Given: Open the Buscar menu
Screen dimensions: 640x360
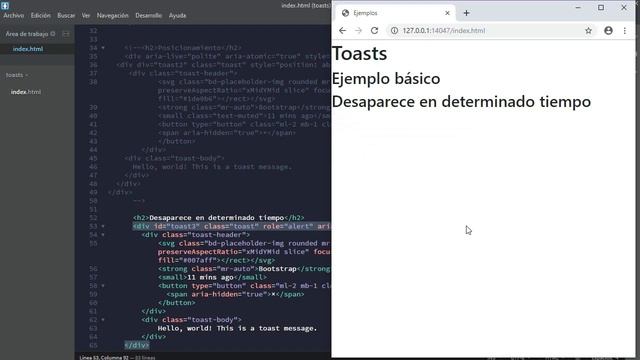Looking at the screenshot, I should pyautogui.click(x=66, y=16).
